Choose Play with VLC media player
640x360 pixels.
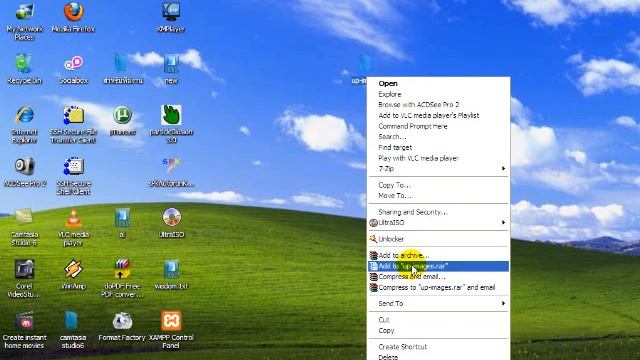point(439,158)
